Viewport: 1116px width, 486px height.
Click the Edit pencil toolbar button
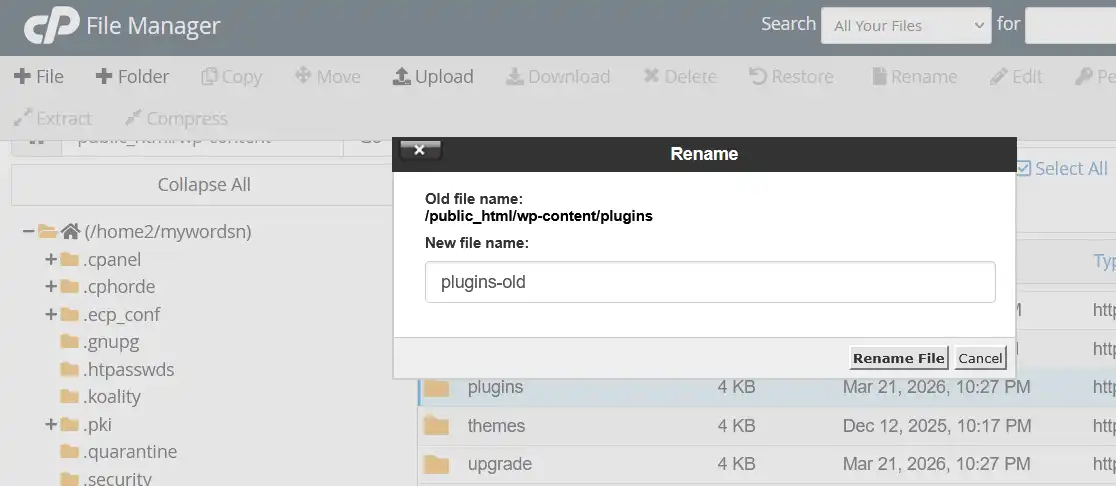(x=1016, y=76)
